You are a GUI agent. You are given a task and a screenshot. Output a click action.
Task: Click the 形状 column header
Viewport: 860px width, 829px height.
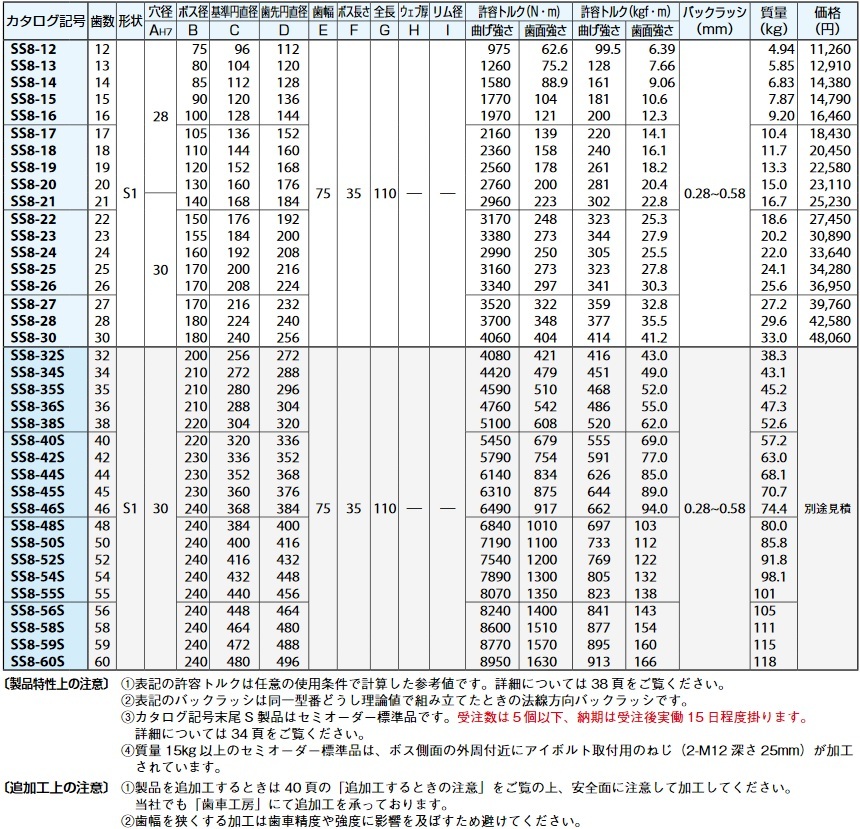coord(130,21)
